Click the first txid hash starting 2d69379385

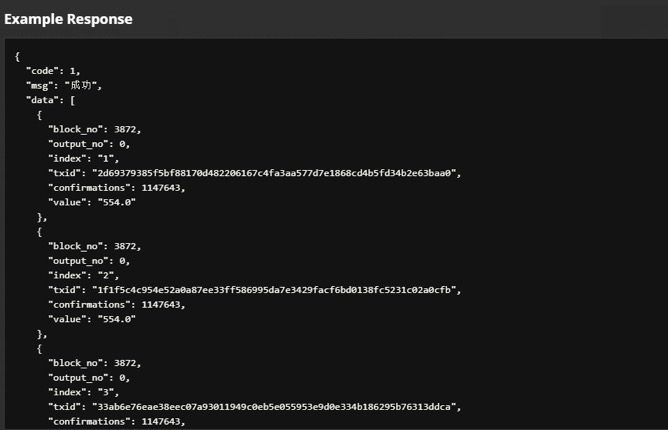point(274,173)
